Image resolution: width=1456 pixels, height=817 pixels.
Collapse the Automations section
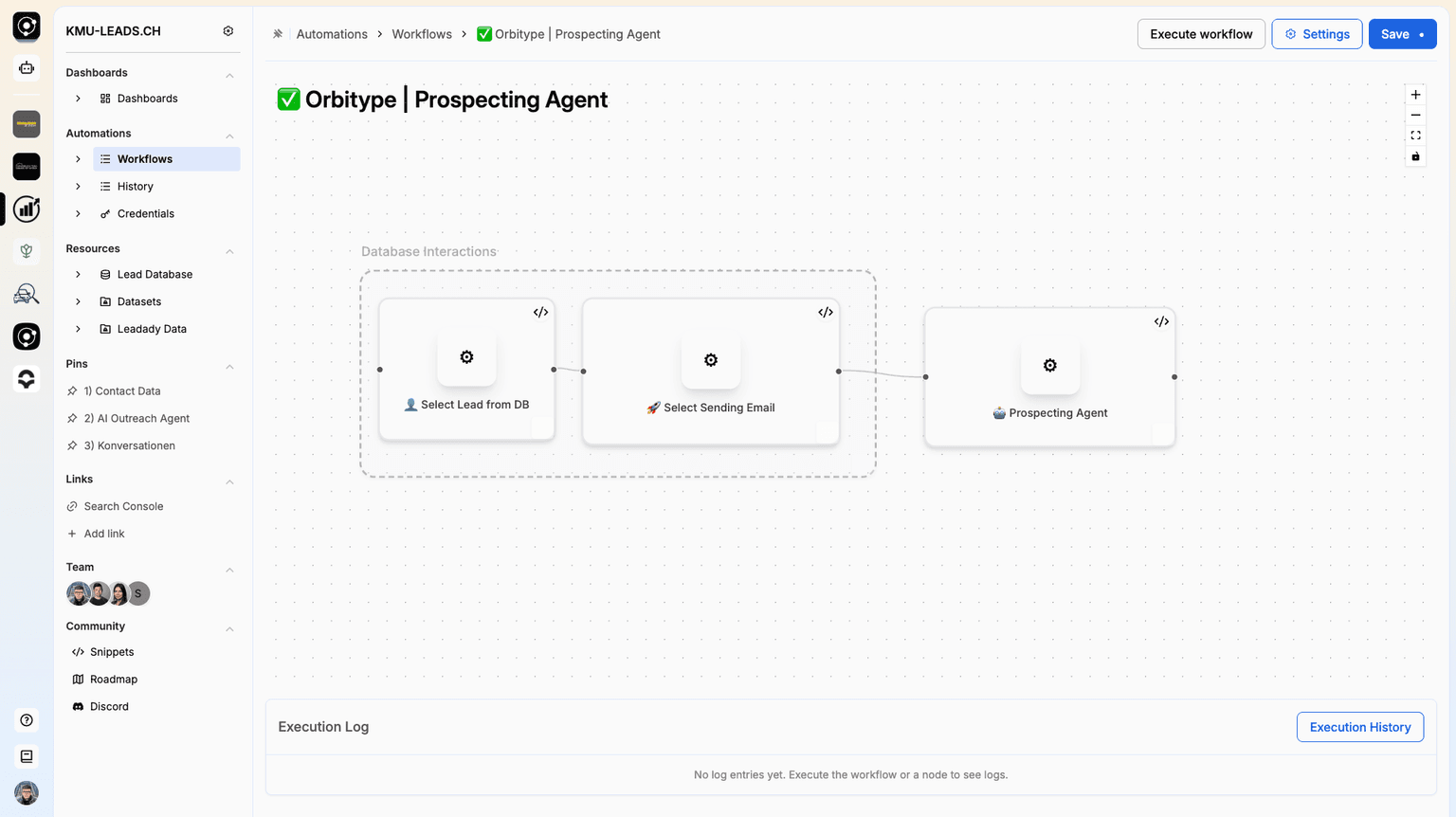click(x=229, y=135)
